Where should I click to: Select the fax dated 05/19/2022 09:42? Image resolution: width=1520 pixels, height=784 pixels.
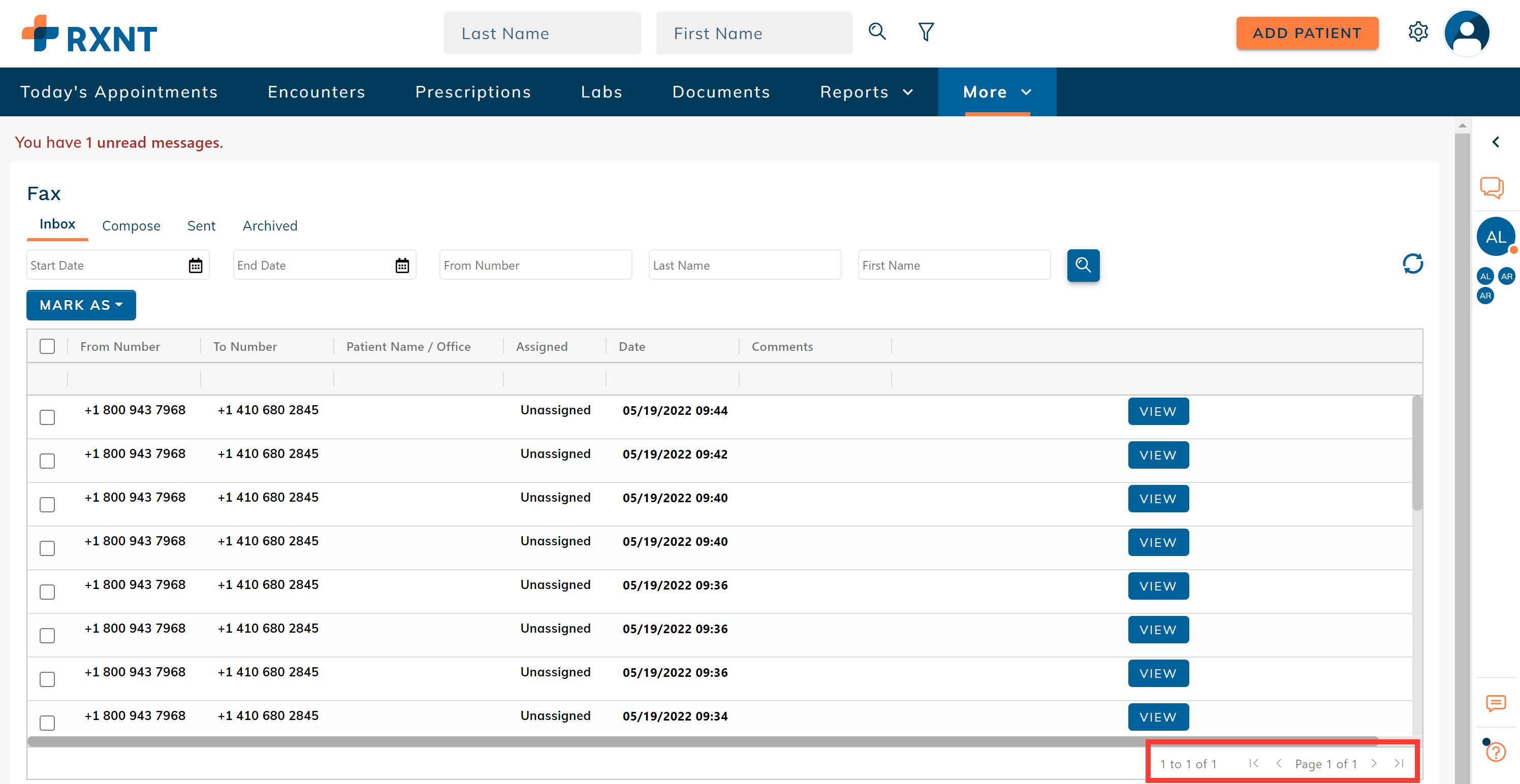[x=47, y=461]
